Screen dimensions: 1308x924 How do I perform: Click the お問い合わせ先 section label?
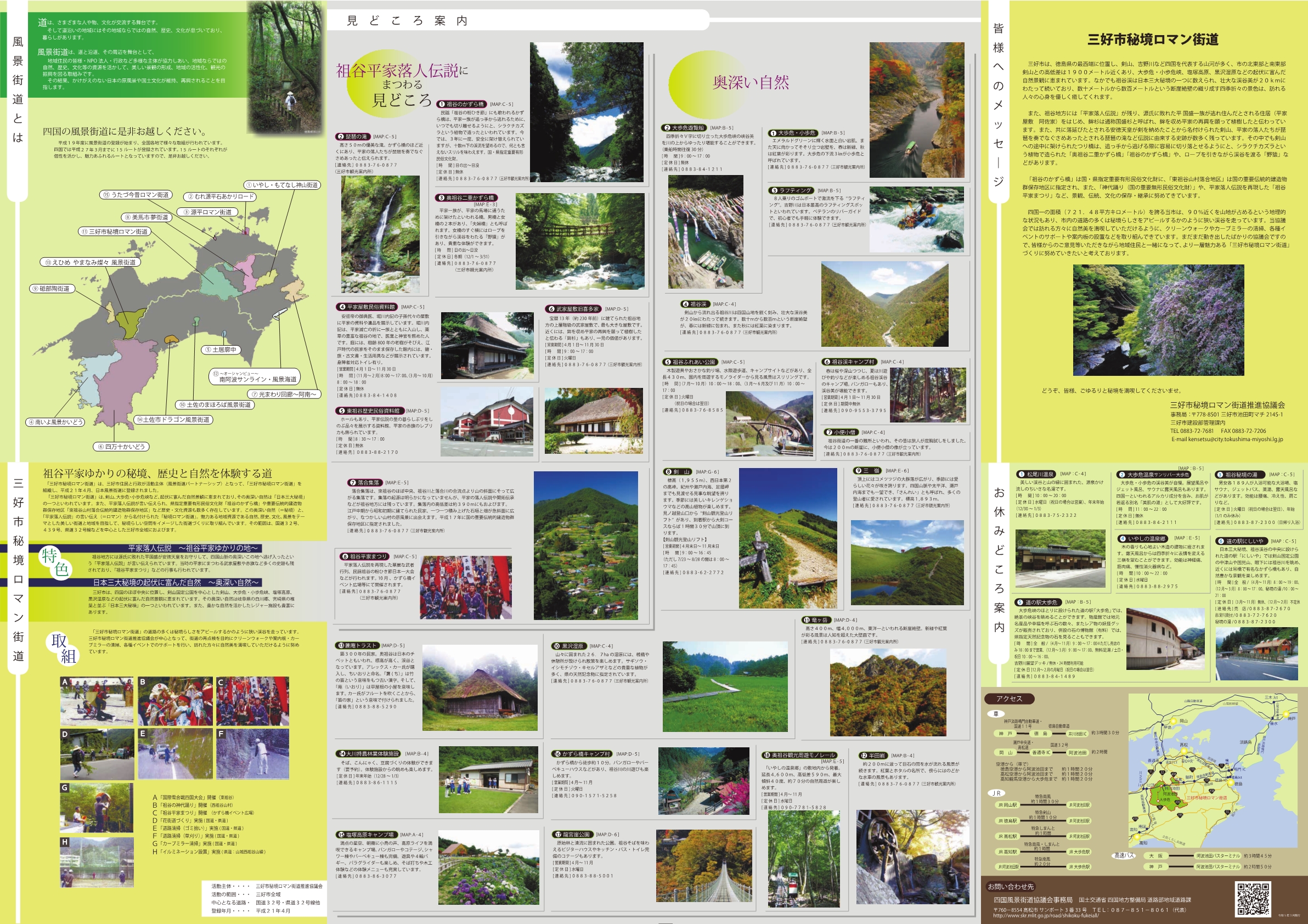[1011, 887]
